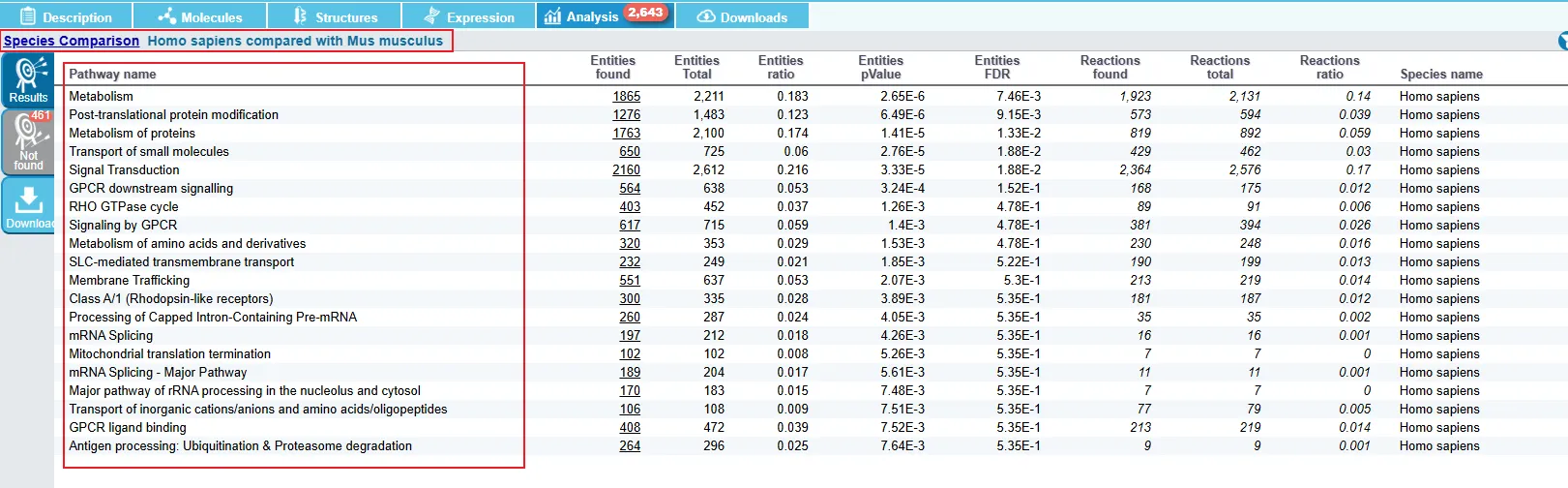This screenshot has height=488, width=1568.
Task: Click the Reactions ratio column header
Action: tap(1329, 67)
